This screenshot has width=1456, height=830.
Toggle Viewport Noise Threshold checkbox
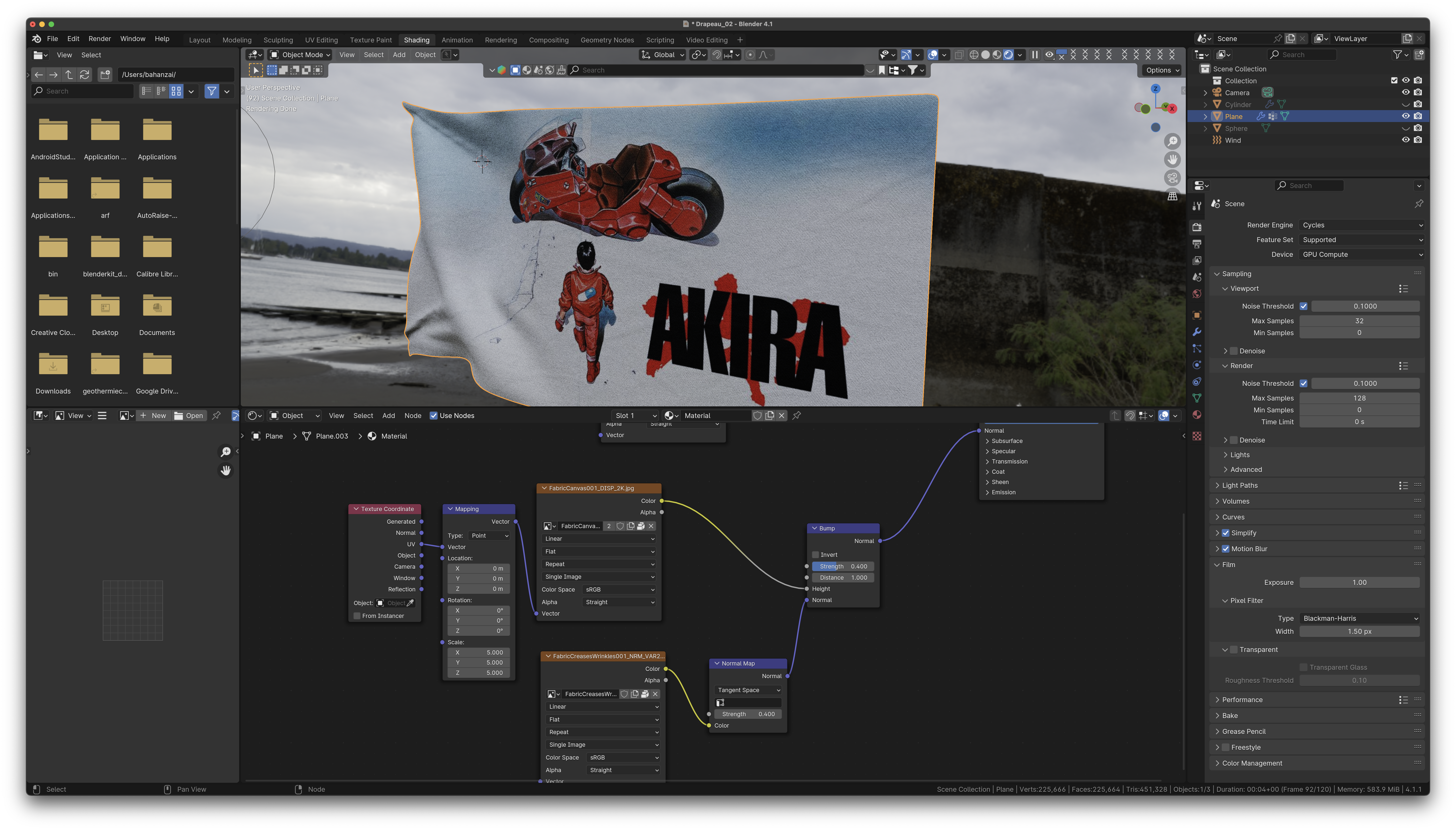point(1303,306)
